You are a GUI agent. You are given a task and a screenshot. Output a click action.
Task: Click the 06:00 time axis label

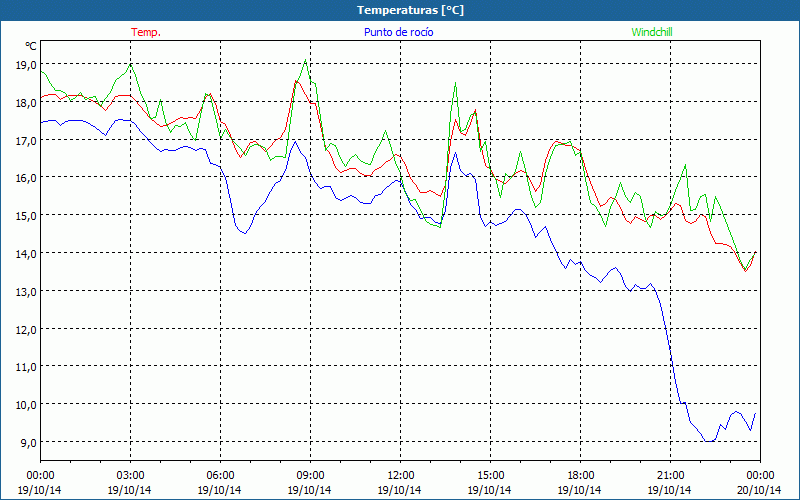220,476
